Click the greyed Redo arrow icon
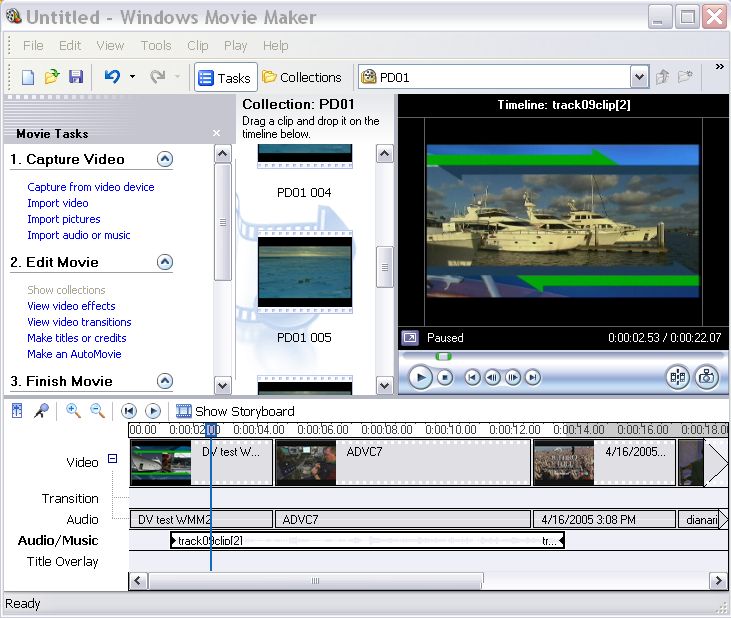This screenshot has width=731, height=618. [x=158, y=76]
